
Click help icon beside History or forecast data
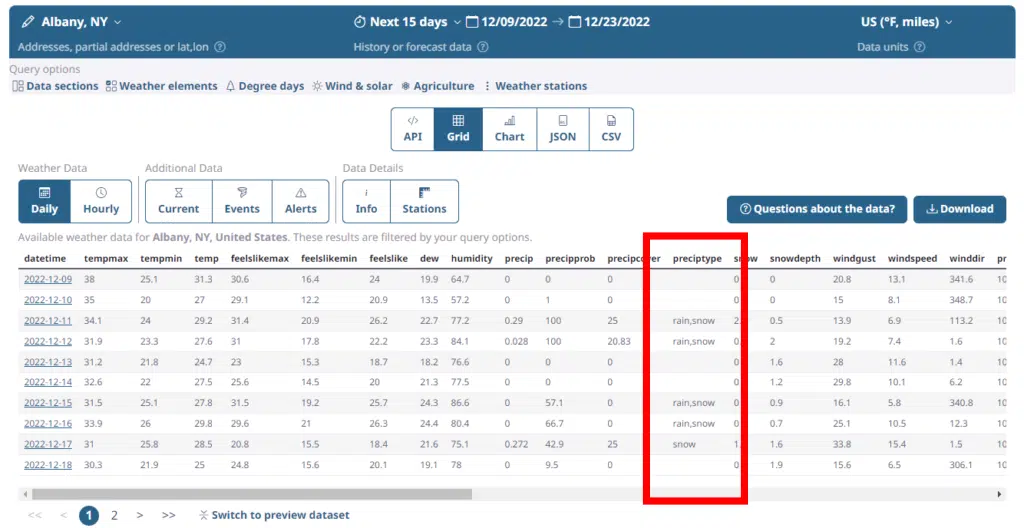click(483, 47)
